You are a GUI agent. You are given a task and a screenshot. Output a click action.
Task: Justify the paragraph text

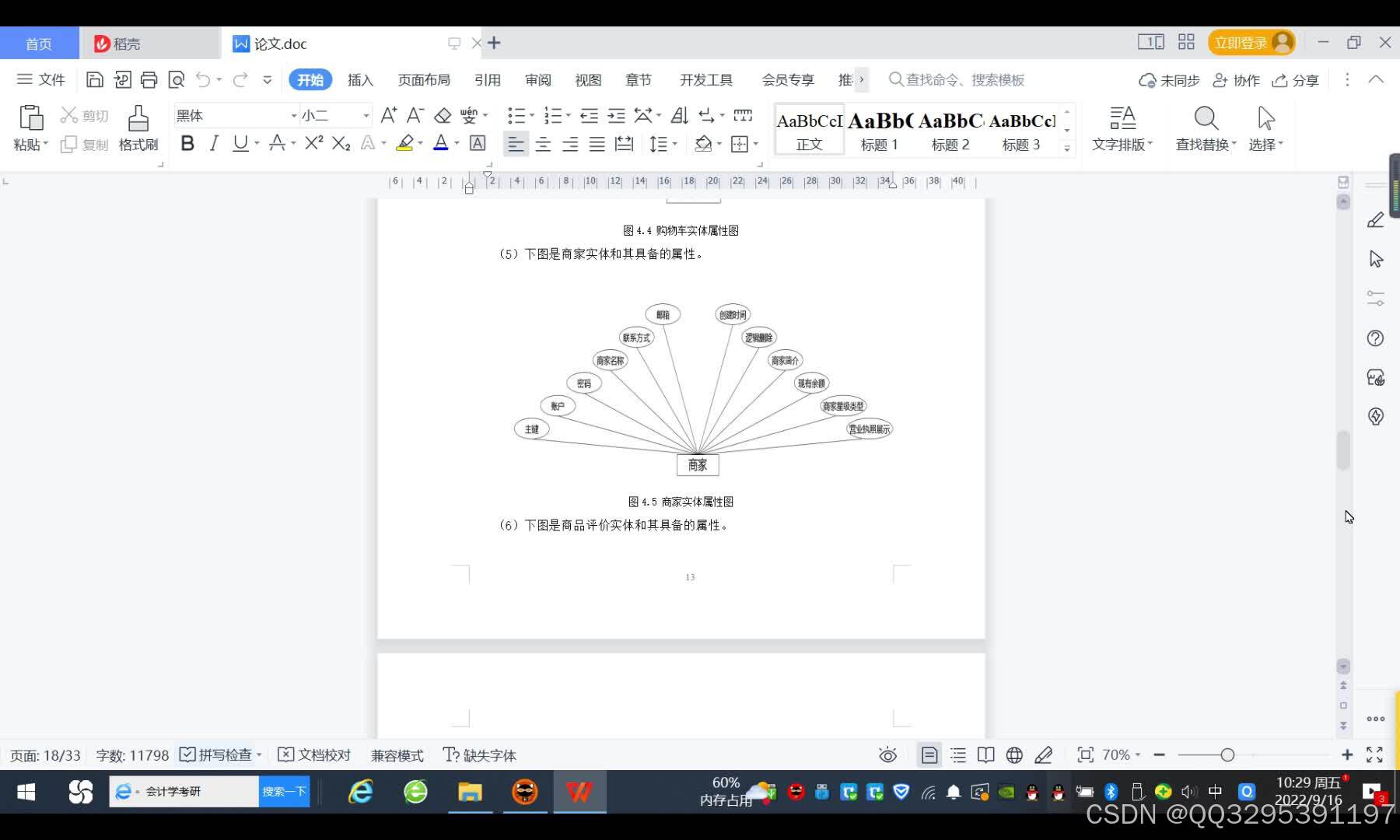[597, 144]
